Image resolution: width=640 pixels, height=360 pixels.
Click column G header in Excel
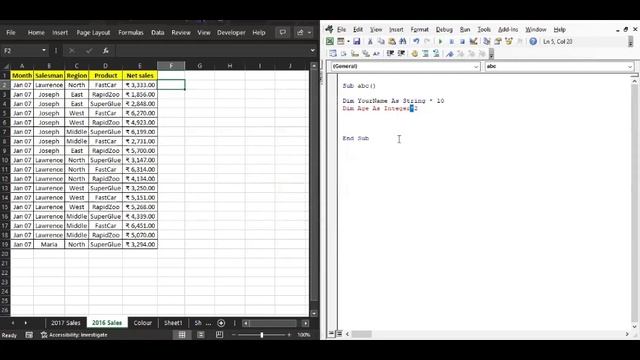[200, 66]
